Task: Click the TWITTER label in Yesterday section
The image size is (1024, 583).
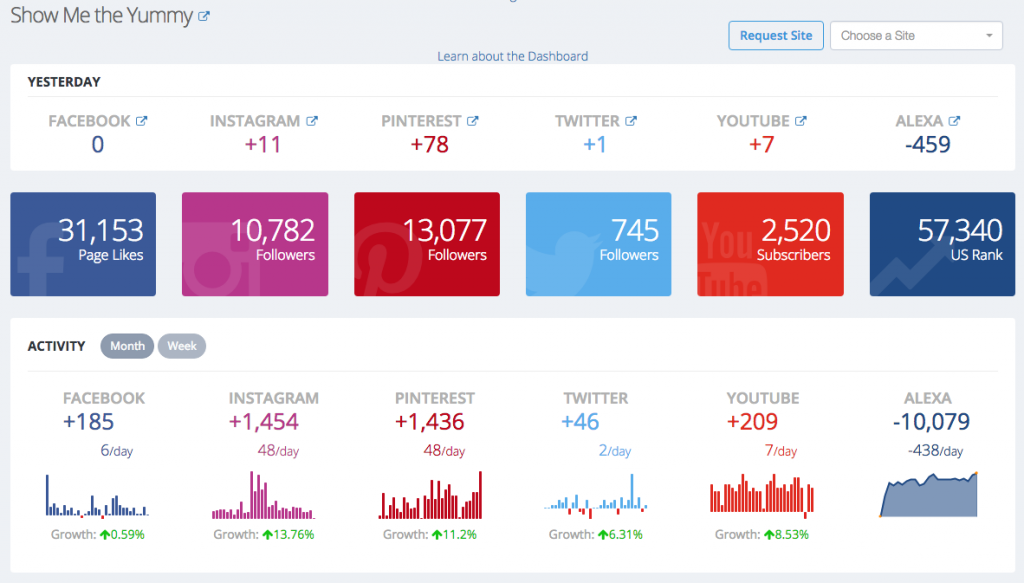Action: tap(587, 121)
